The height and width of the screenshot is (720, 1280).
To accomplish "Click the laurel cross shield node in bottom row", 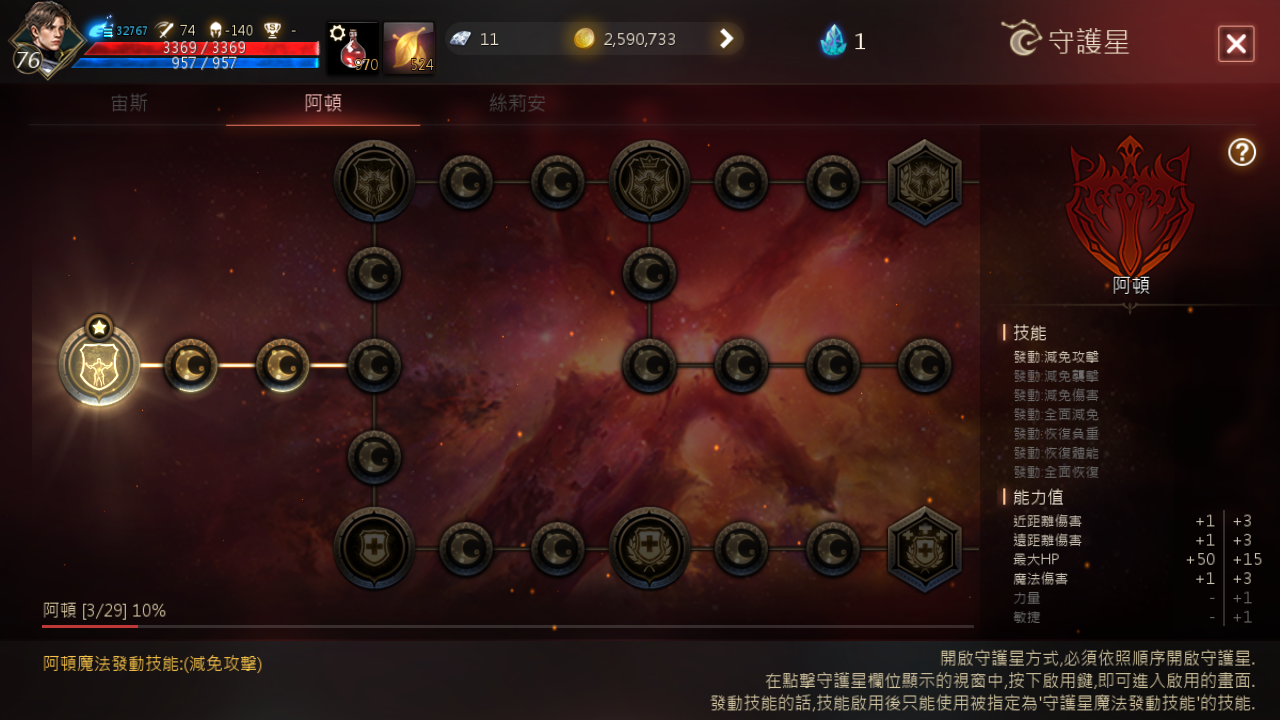I will pyautogui.click(x=650, y=548).
